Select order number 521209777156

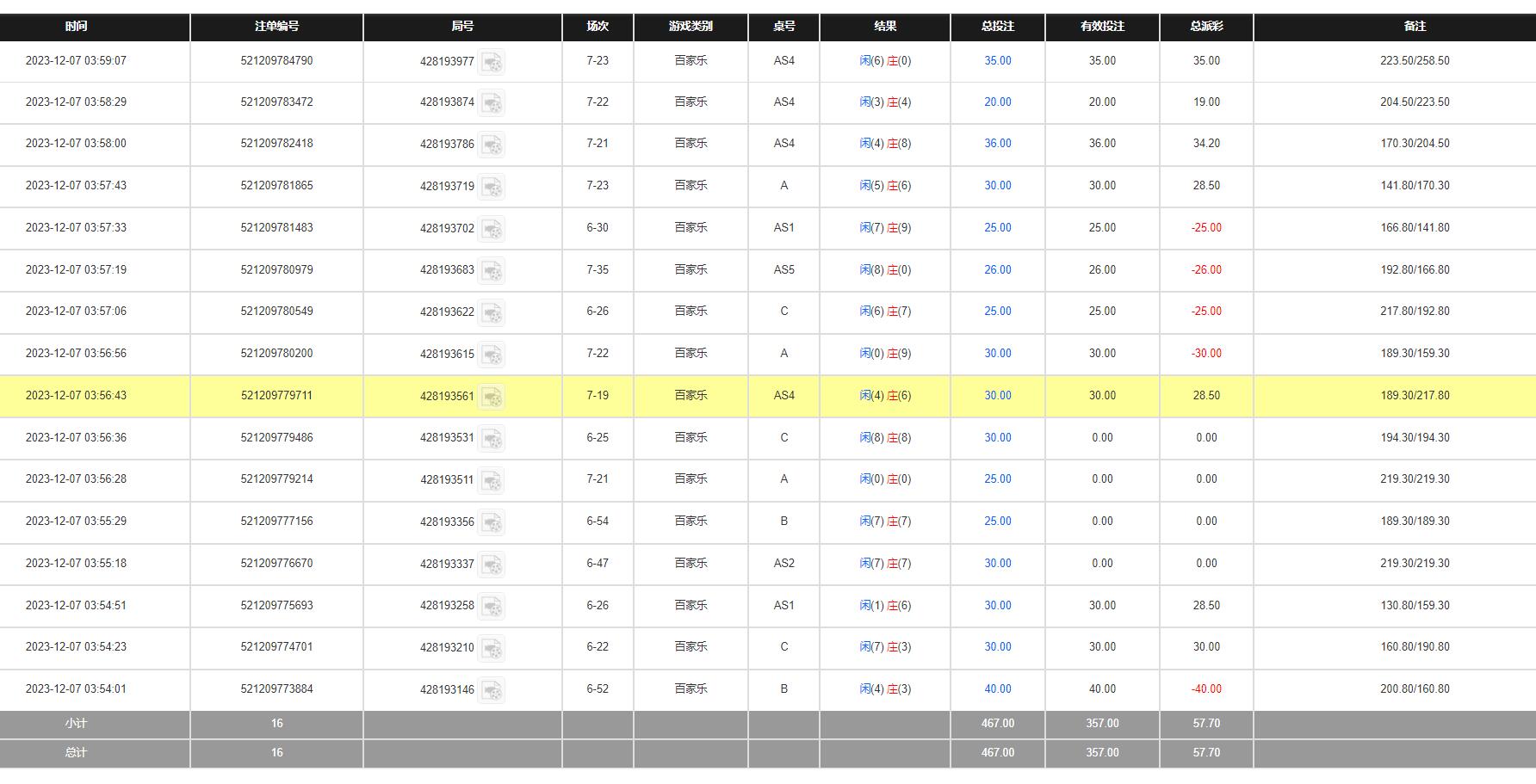pyautogui.click(x=276, y=522)
